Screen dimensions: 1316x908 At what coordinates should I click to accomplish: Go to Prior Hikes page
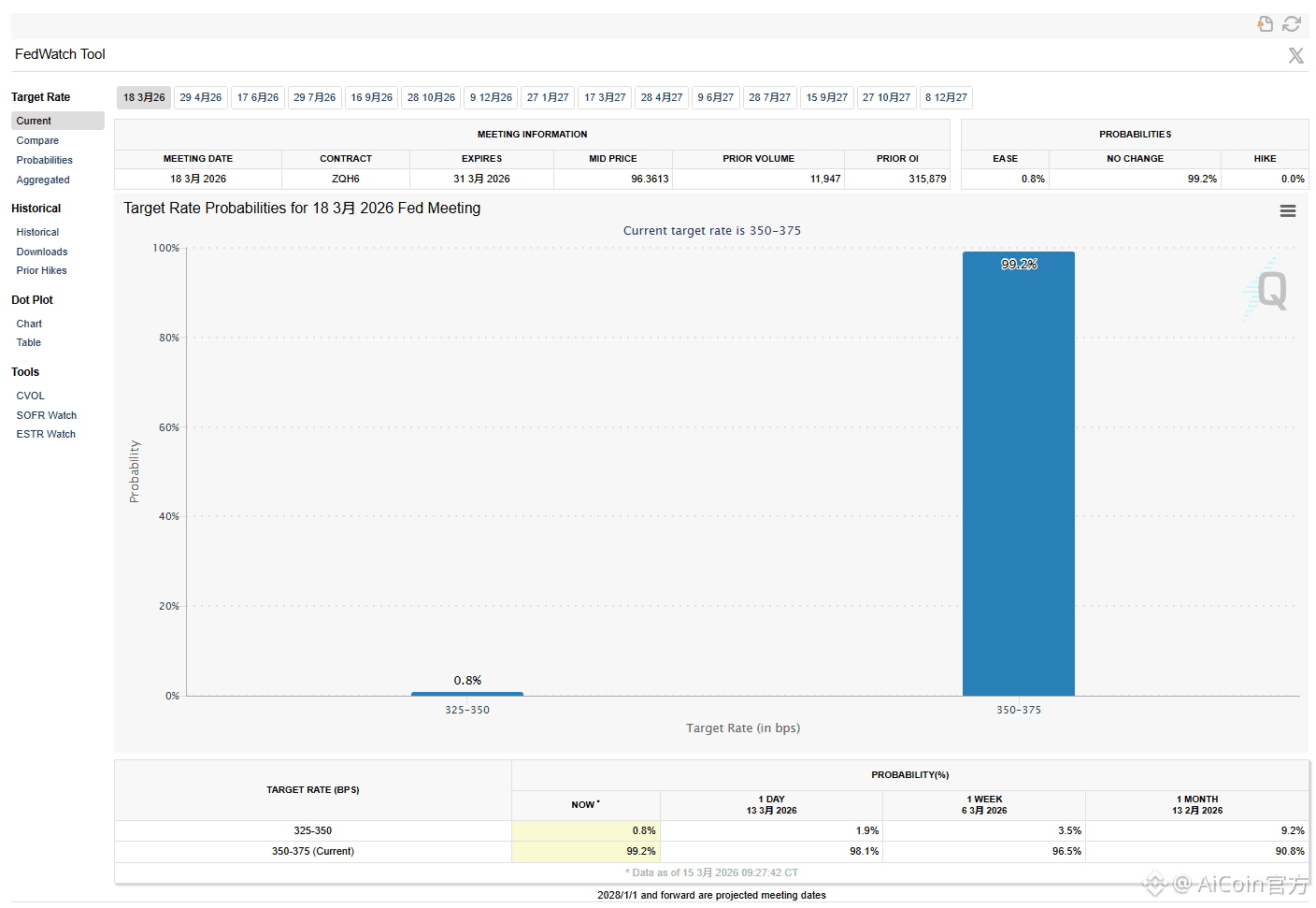[41, 271]
